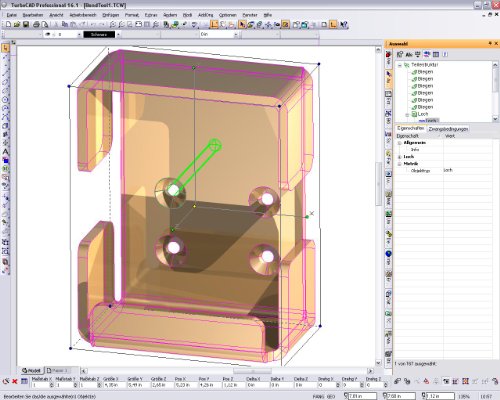This screenshot has height=400, width=500.
Task: Select the Teilestruktur root item
Action: point(424,65)
